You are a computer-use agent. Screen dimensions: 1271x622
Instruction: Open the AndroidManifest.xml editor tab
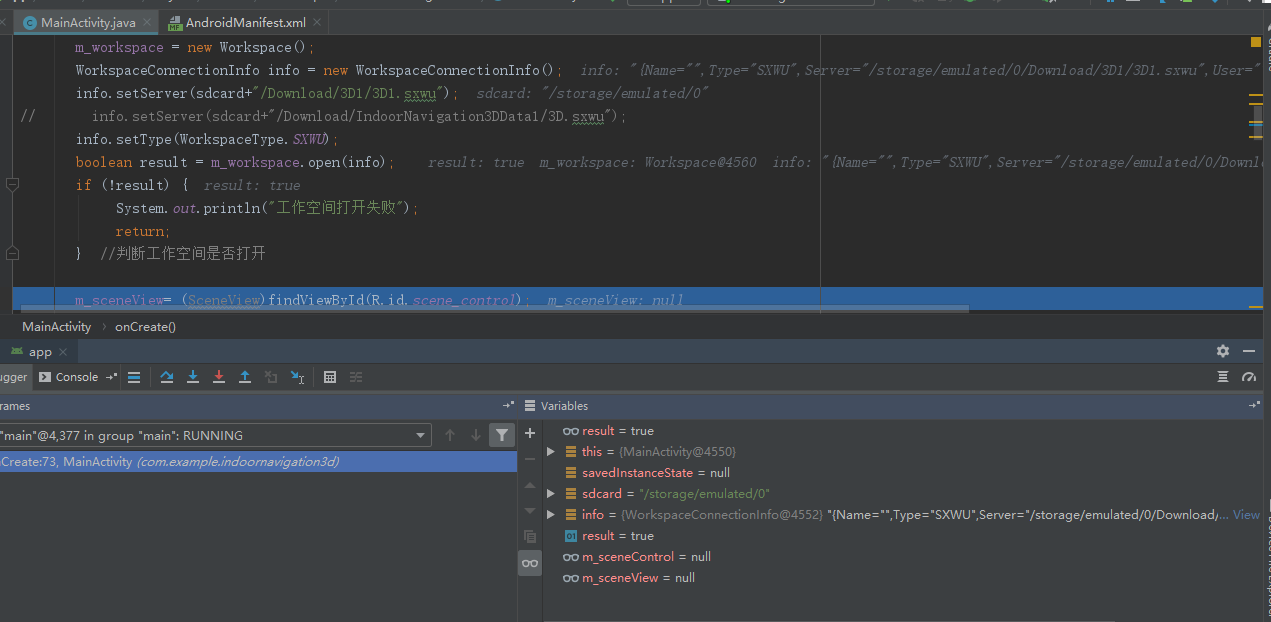(244, 23)
